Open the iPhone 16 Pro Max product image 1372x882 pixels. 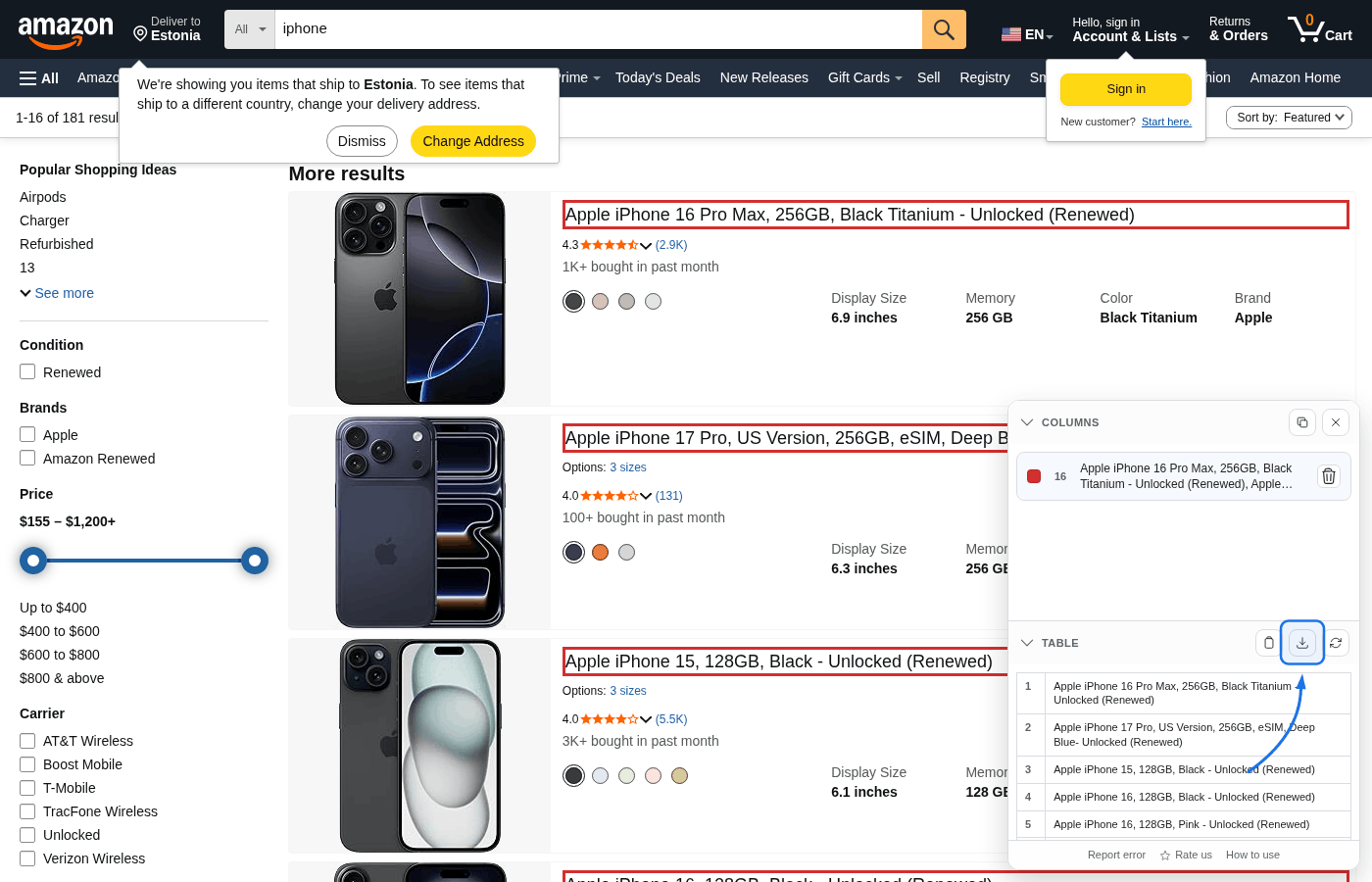pyautogui.click(x=419, y=299)
